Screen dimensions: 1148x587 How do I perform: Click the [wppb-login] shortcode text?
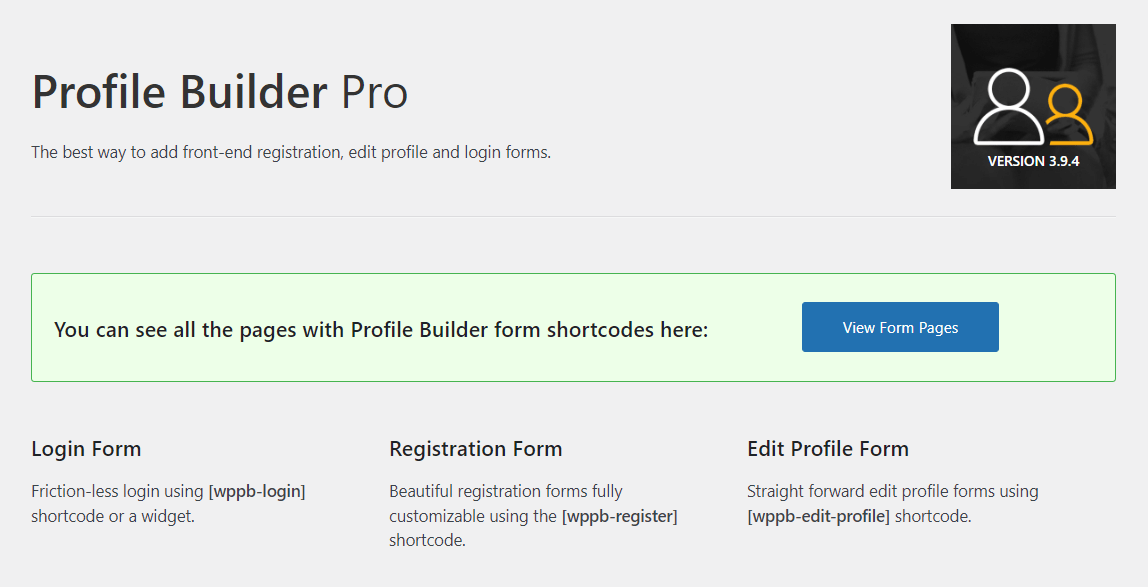pos(257,491)
